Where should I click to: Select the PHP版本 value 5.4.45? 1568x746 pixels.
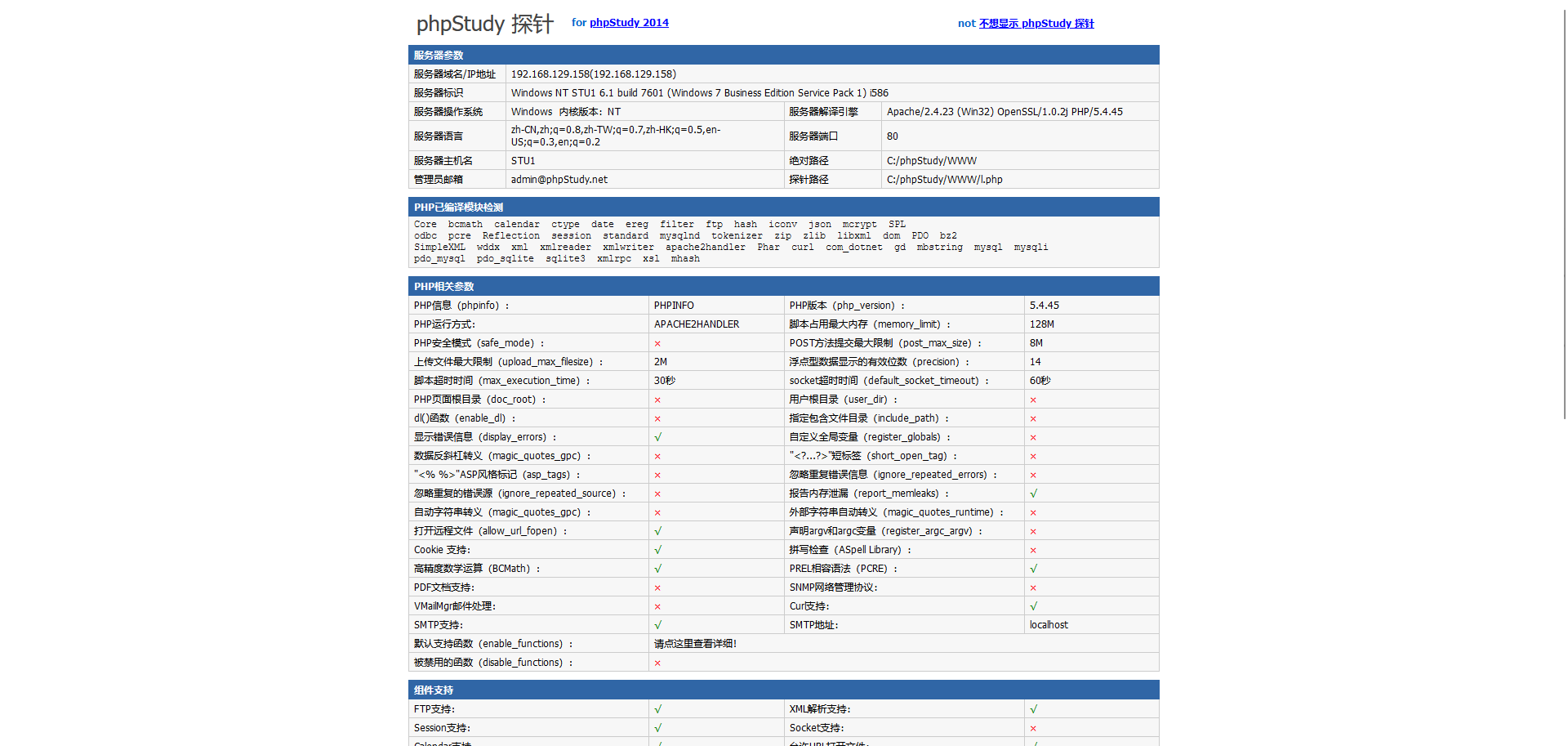click(1045, 306)
